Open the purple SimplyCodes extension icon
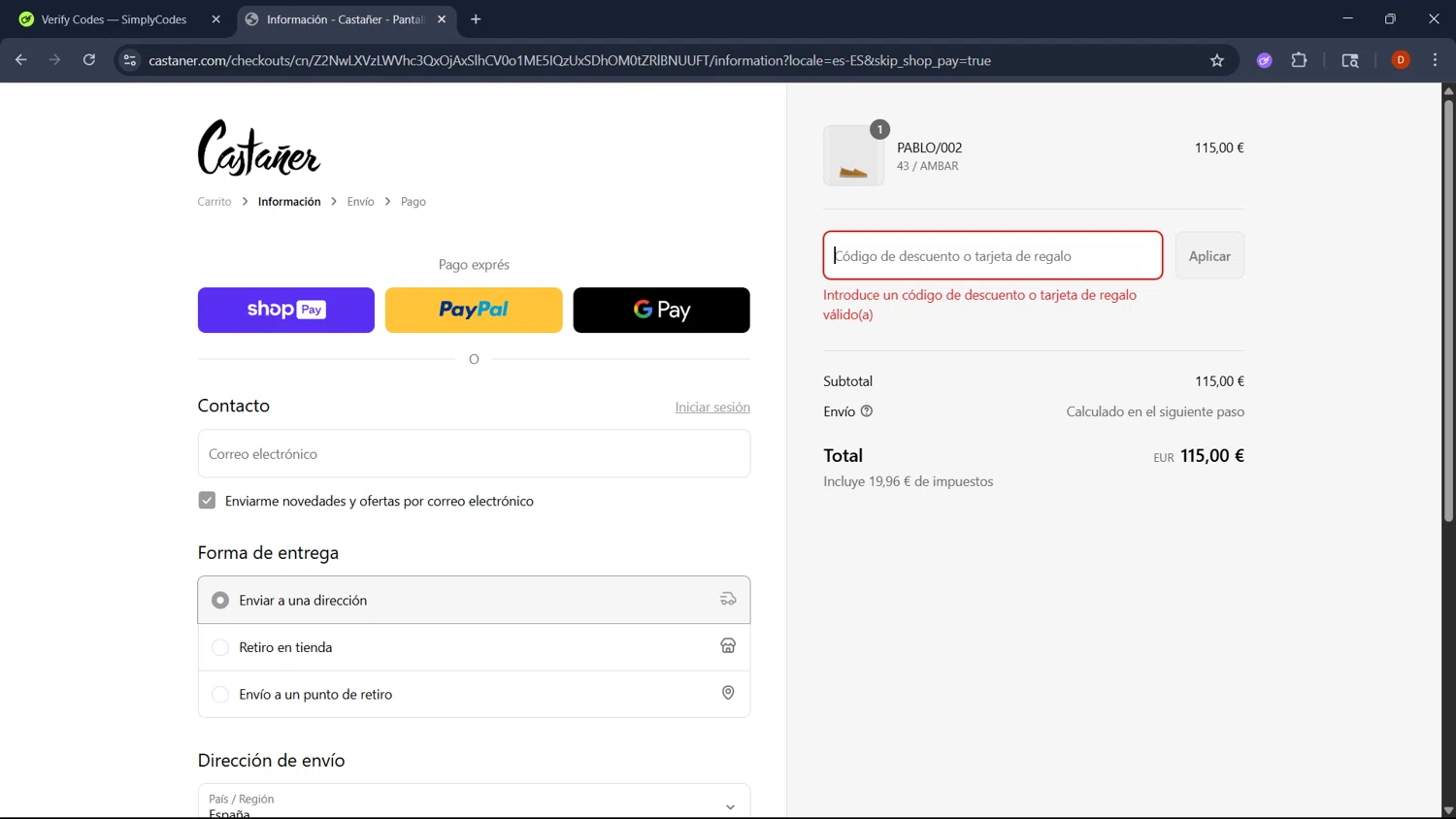The height and width of the screenshot is (819, 1456). click(x=1264, y=60)
